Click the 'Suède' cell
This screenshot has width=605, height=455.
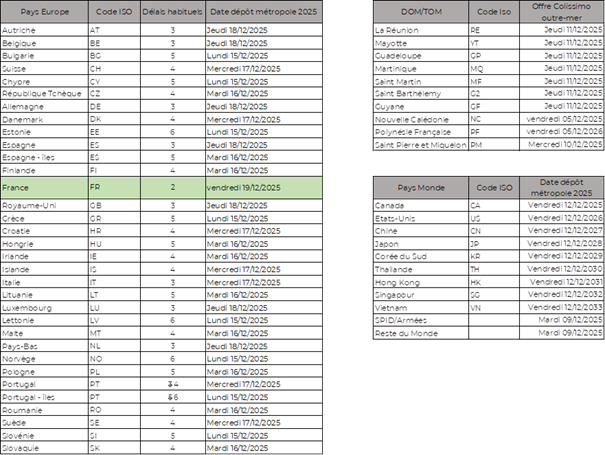(x=44, y=423)
